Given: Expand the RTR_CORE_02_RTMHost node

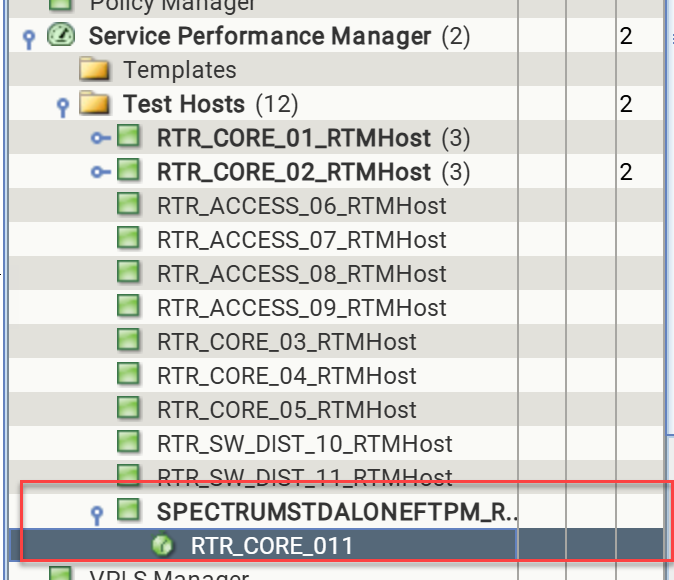Looking at the screenshot, I should [x=101, y=172].
